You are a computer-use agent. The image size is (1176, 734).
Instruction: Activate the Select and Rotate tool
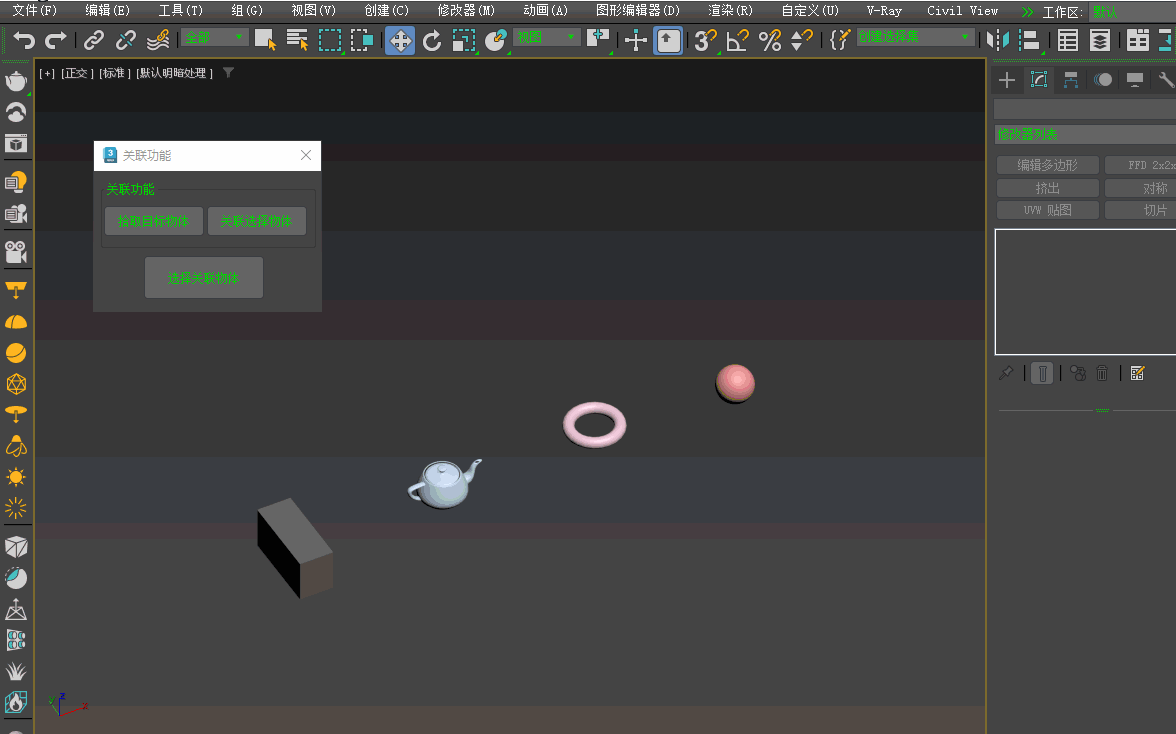(432, 40)
